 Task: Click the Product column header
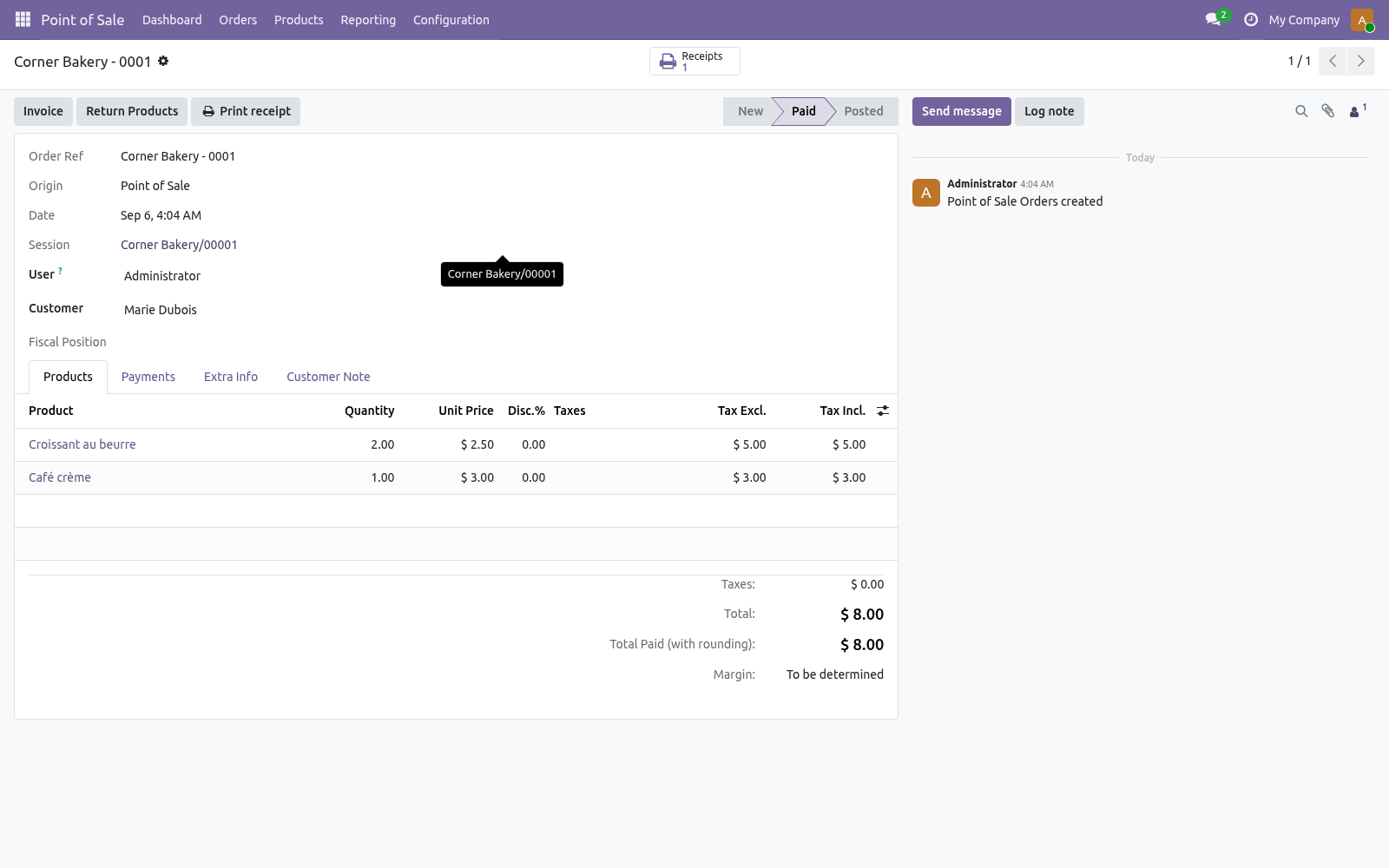tap(51, 411)
